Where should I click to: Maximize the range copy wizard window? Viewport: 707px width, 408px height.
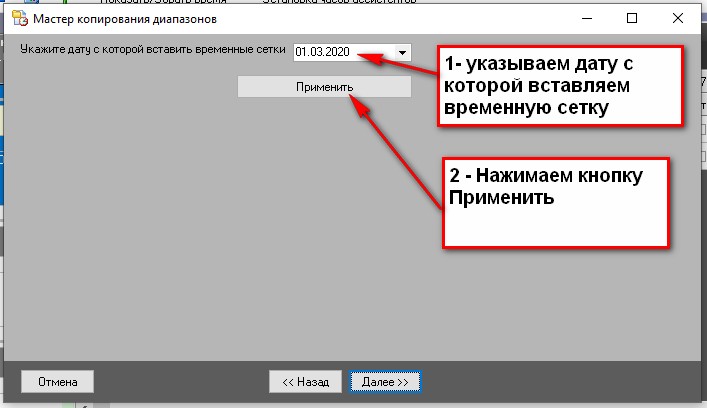[x=632, y=18]
